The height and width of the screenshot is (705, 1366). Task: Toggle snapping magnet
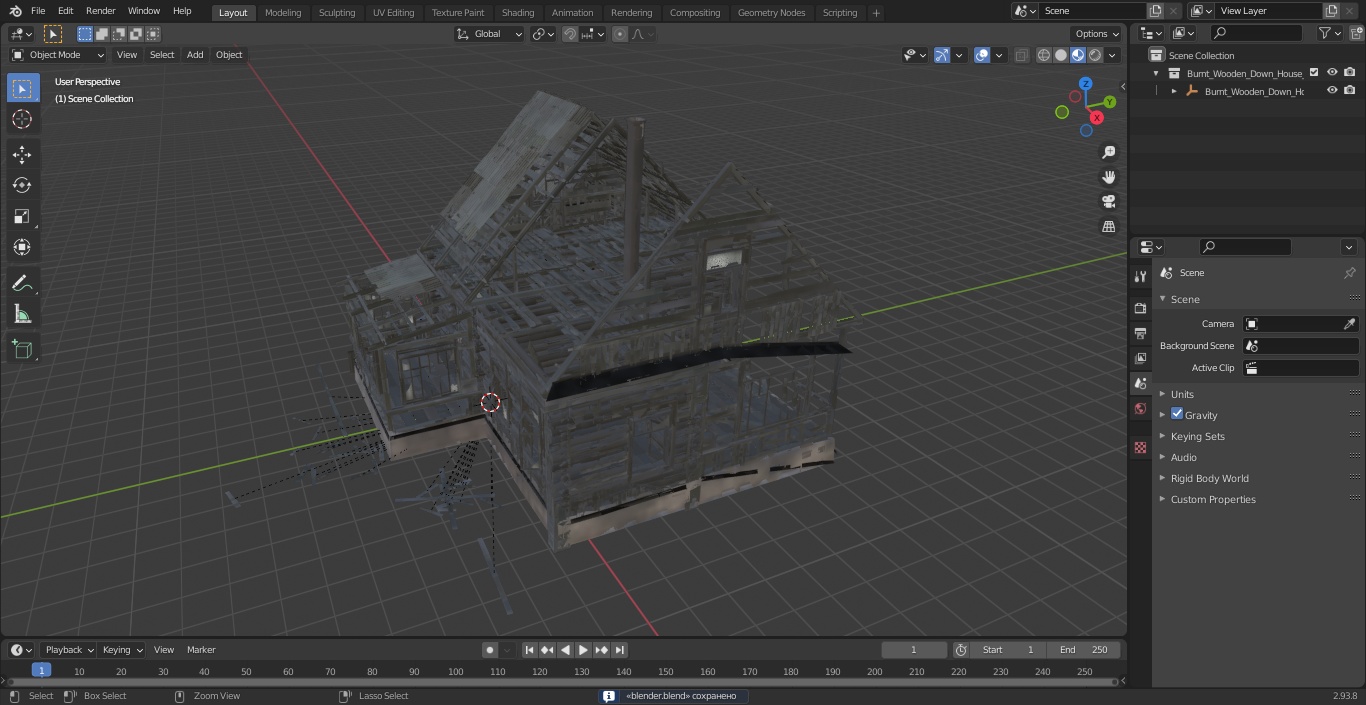[570, 34]
